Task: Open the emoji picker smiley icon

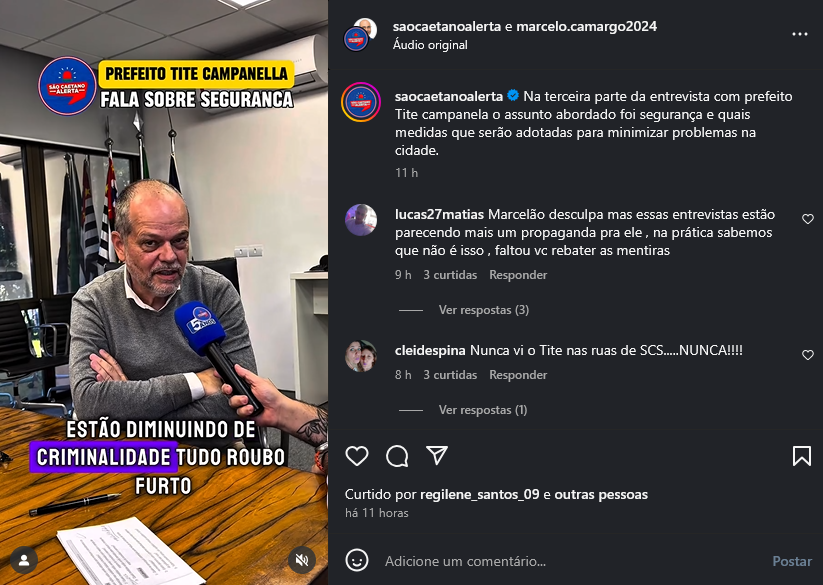Action: click(x=357, y=560)
